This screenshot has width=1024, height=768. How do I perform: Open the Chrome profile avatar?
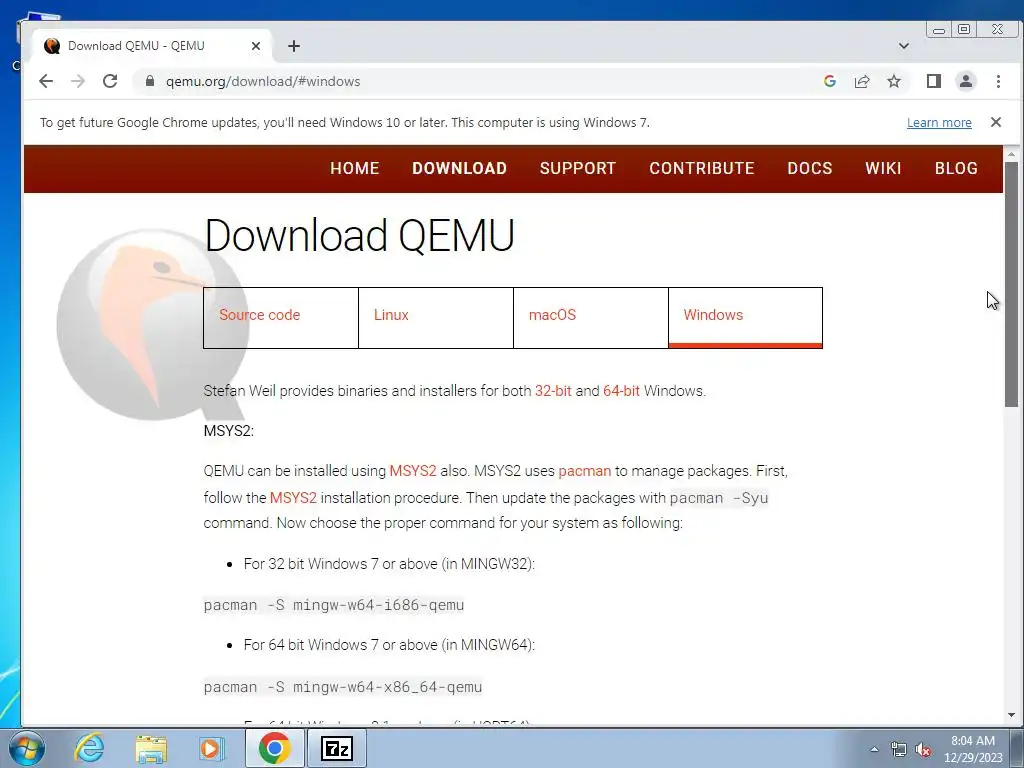click(966, 81)
